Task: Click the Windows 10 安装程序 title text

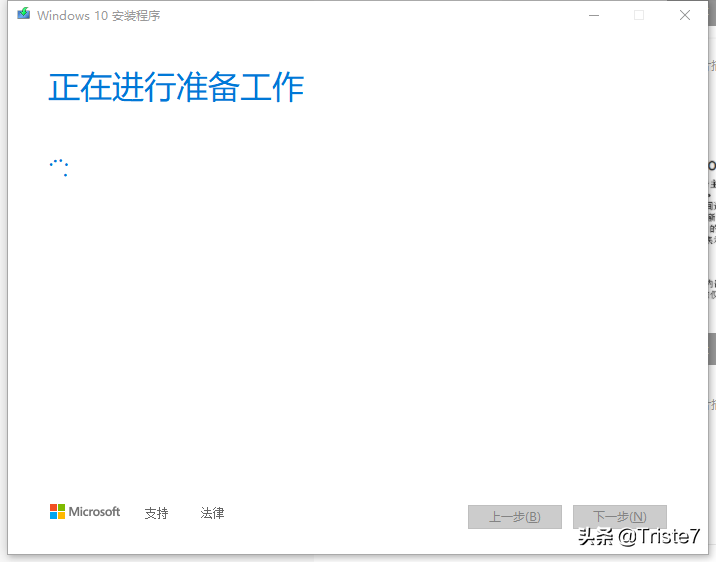Action: tap(99, 16)
